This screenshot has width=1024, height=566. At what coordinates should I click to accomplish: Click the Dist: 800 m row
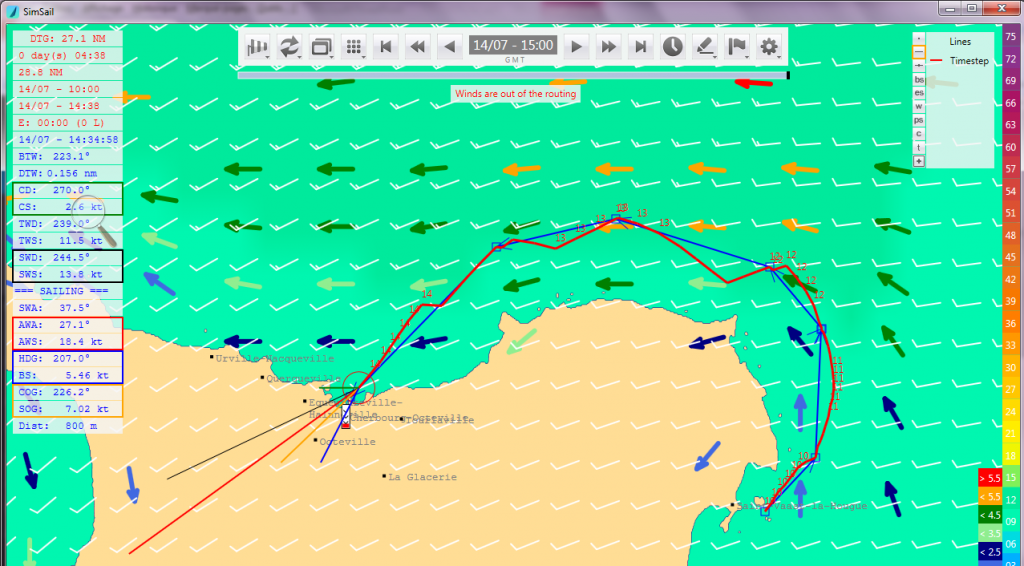point(68,426)
